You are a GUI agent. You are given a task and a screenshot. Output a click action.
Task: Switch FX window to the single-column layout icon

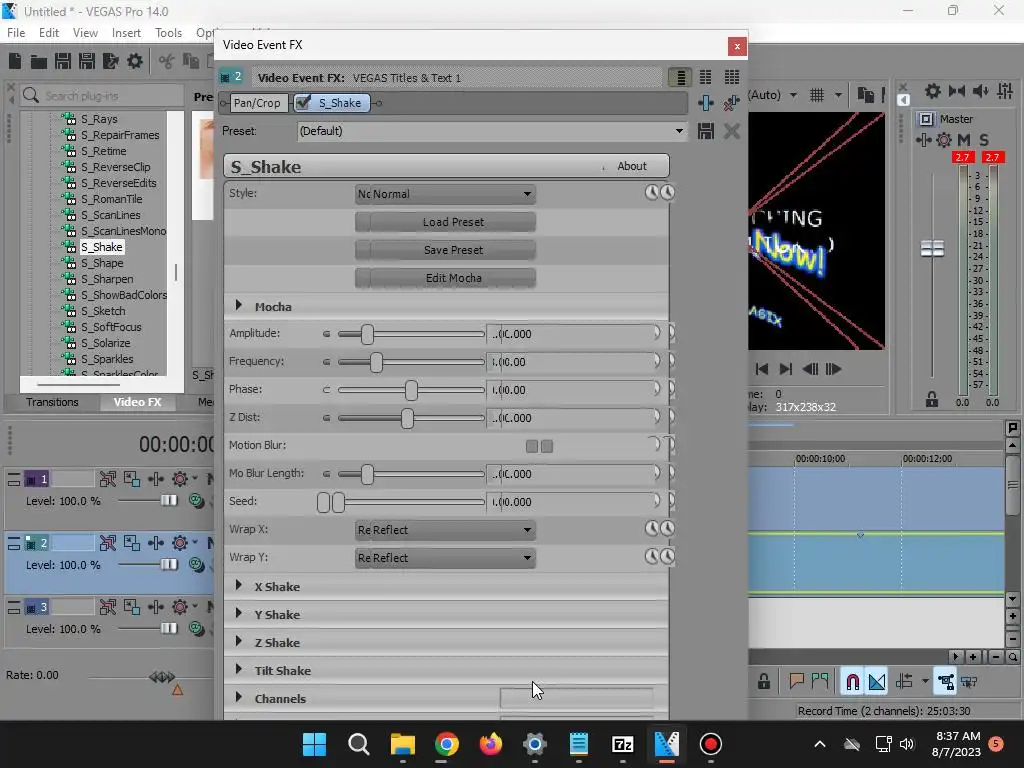pos(680,78)
